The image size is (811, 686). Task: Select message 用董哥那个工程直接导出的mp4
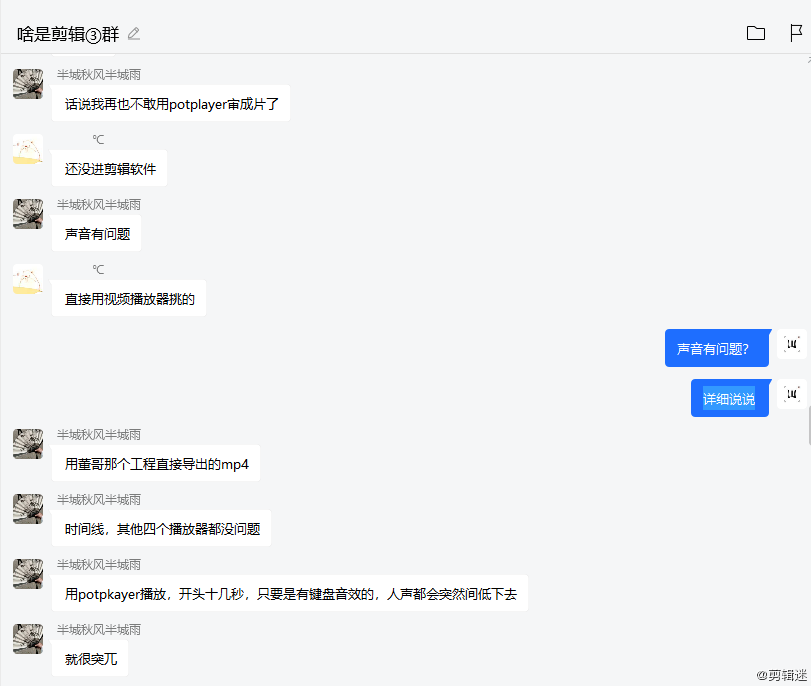click(156, 463)
